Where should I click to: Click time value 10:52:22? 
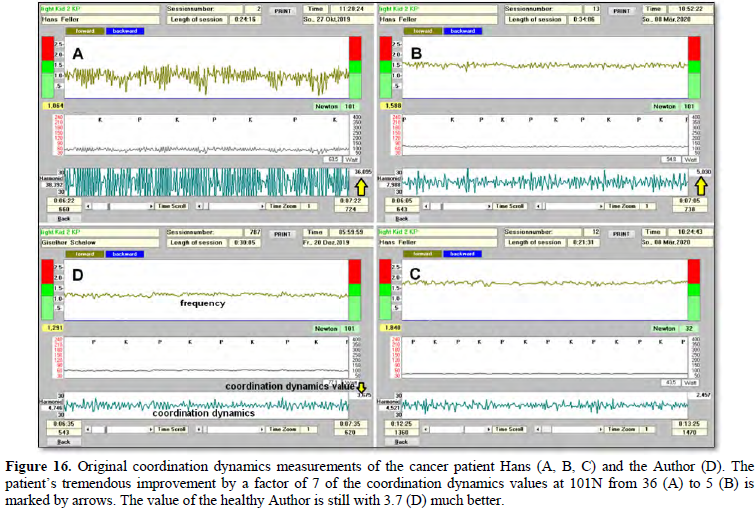click(690, 9)
